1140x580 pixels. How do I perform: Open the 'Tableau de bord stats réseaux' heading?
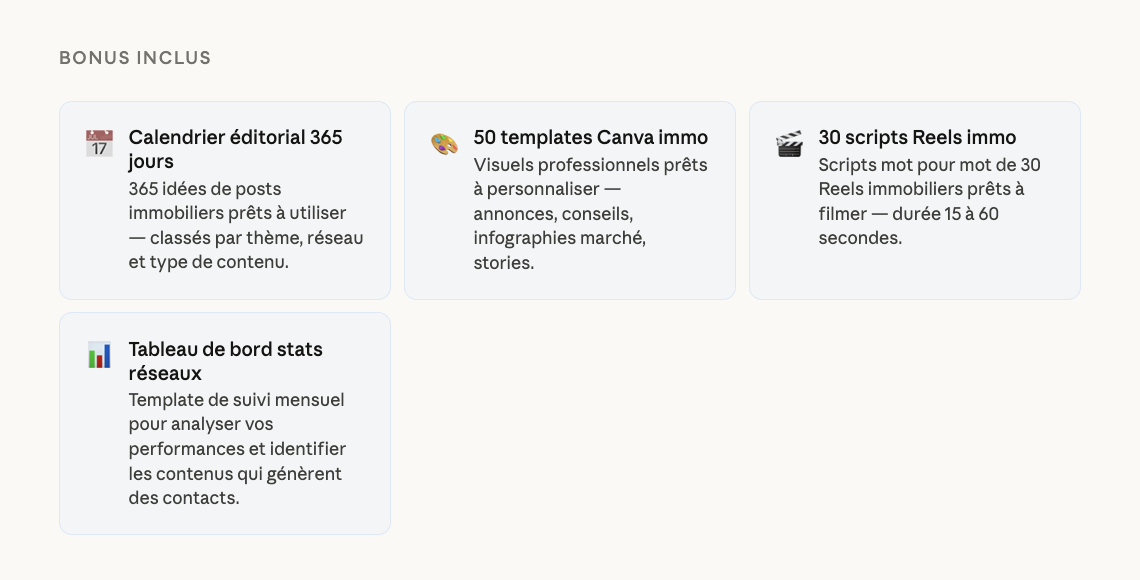(x=225, y=361)
